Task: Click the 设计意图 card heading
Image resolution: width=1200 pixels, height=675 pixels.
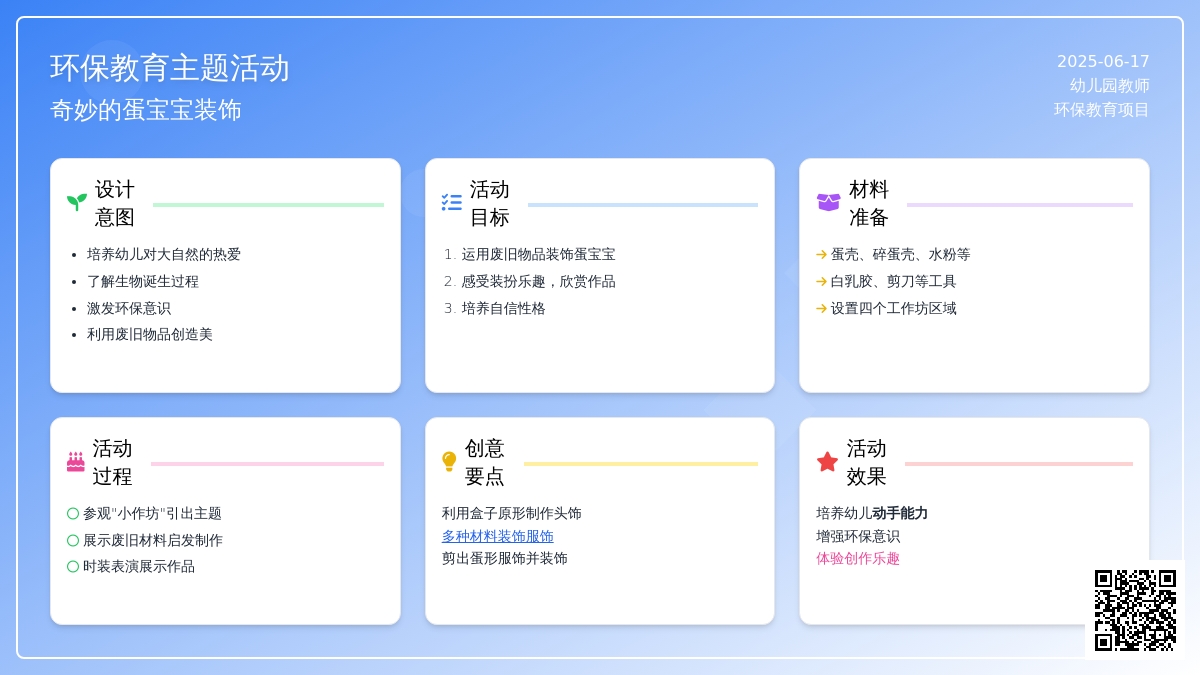Action: click(115, 203)
